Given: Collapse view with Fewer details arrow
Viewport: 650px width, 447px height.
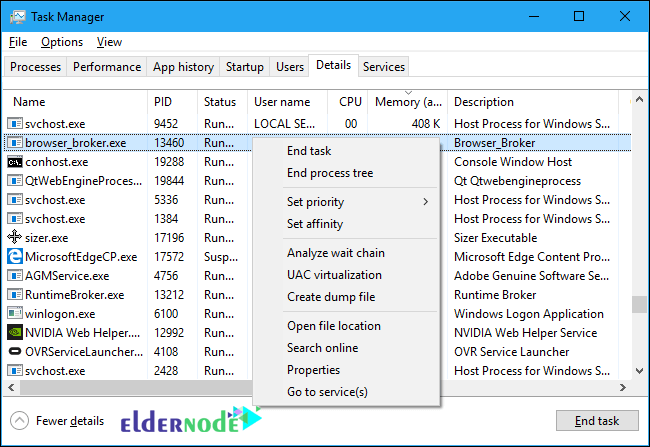Looking at the screenshot, I should point(19,421).
